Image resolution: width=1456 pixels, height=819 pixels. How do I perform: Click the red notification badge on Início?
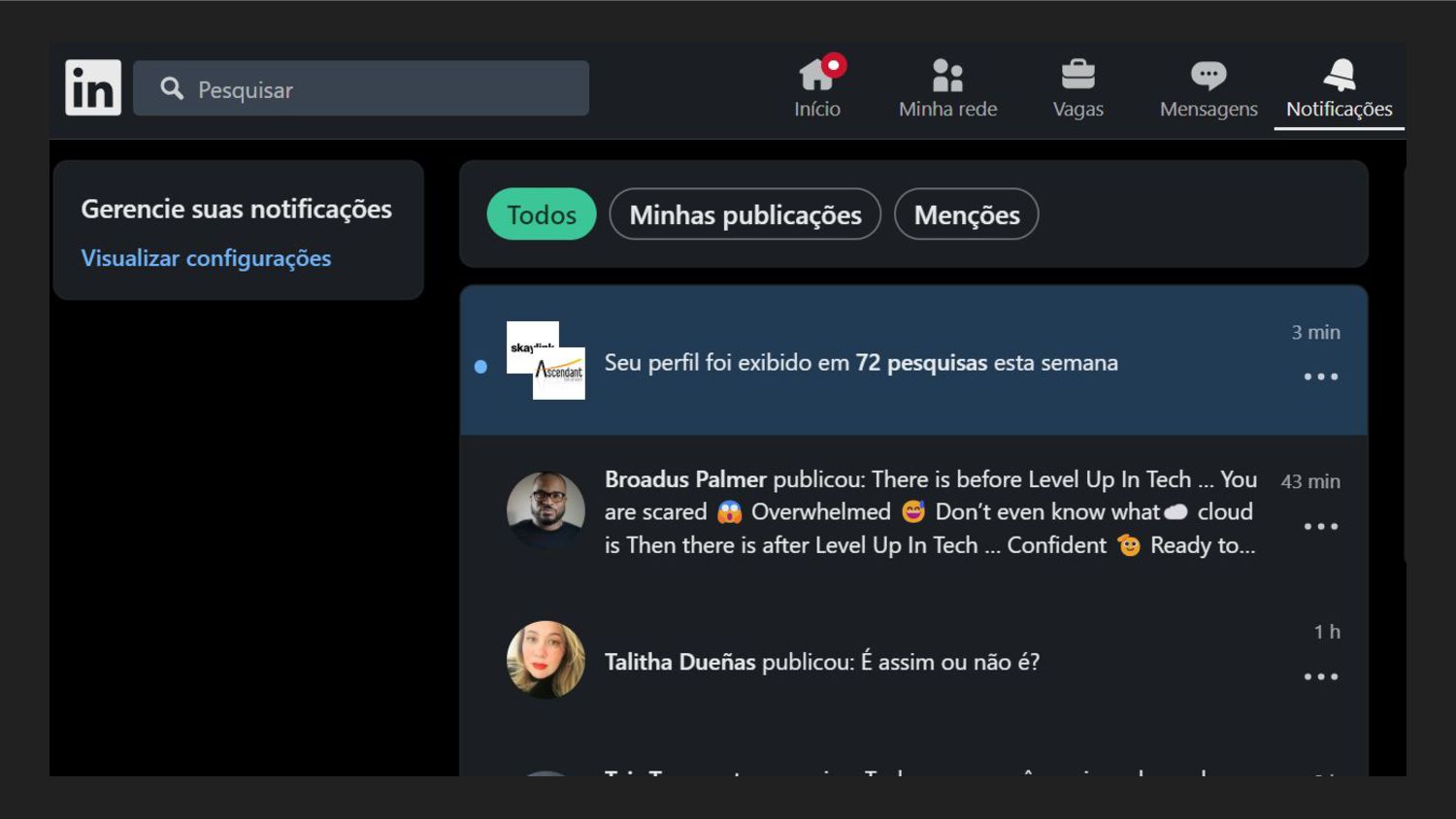(833, 65)
